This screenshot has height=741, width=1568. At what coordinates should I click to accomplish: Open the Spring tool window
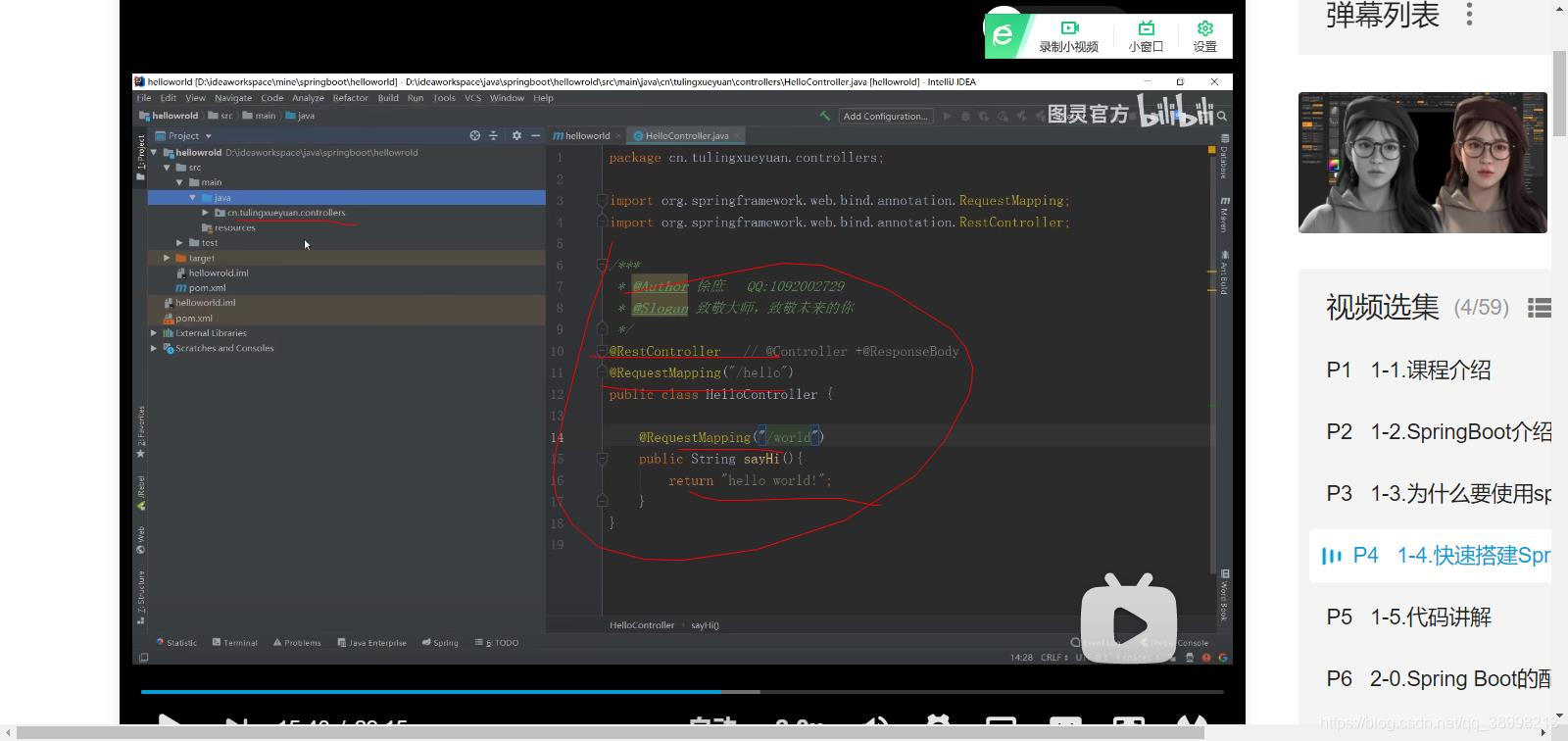tap(440, 643)
